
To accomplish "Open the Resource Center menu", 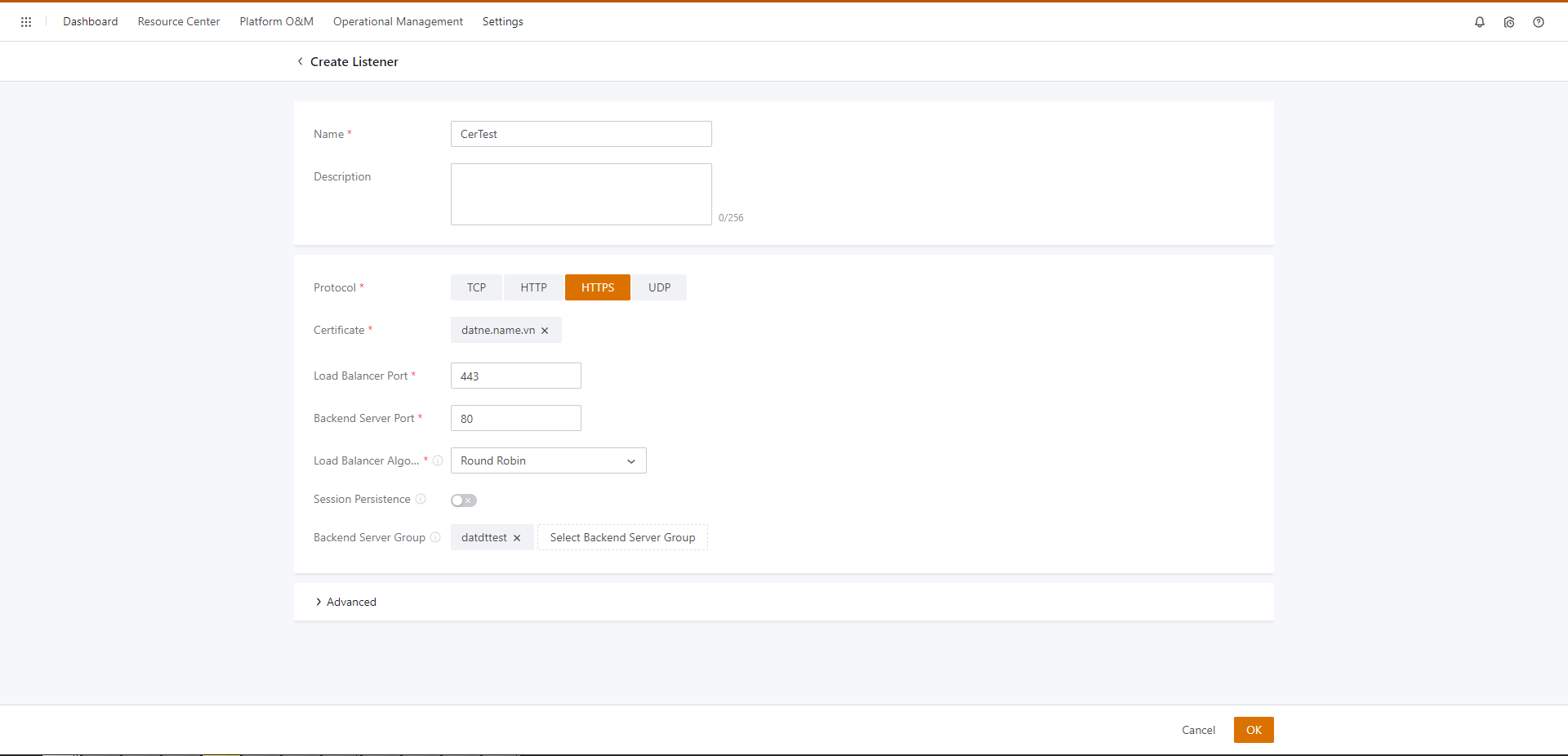I will coord(178,22).
